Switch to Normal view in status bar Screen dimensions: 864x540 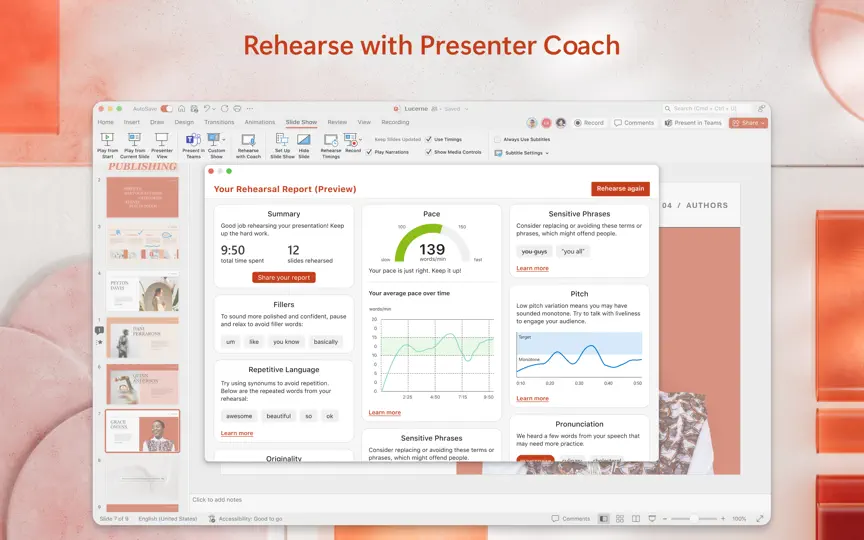[x=604, y=519]
